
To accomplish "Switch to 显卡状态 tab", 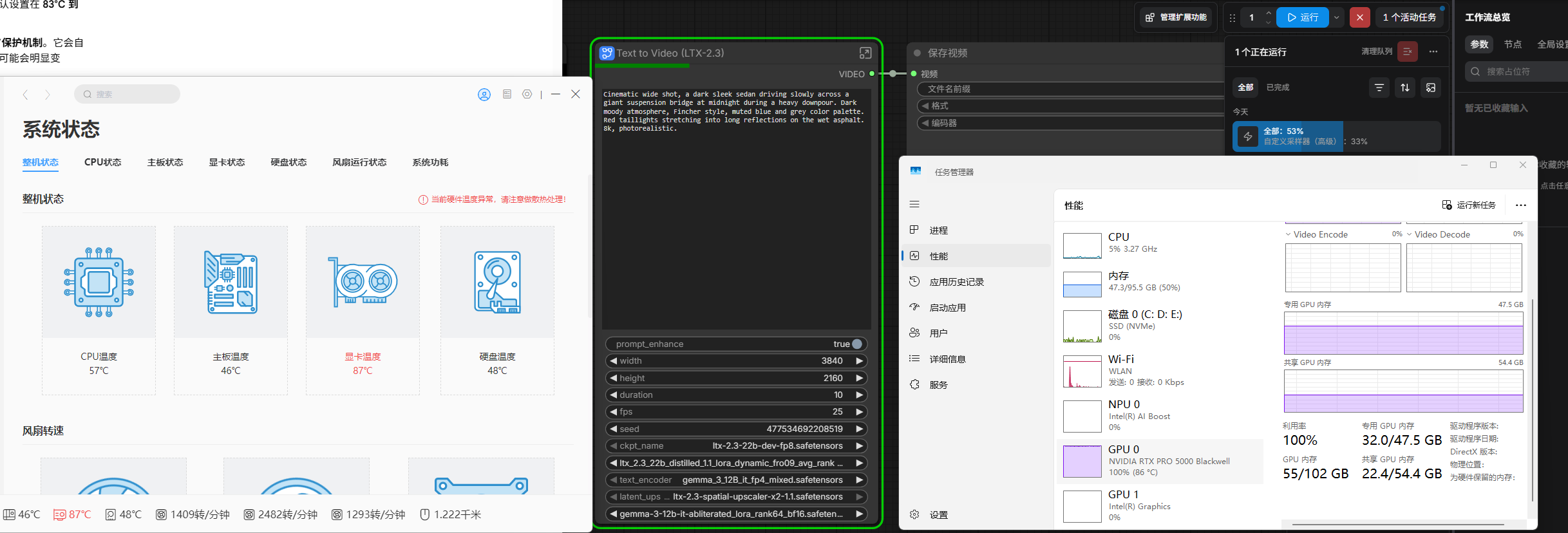I will tap(227, 162).
